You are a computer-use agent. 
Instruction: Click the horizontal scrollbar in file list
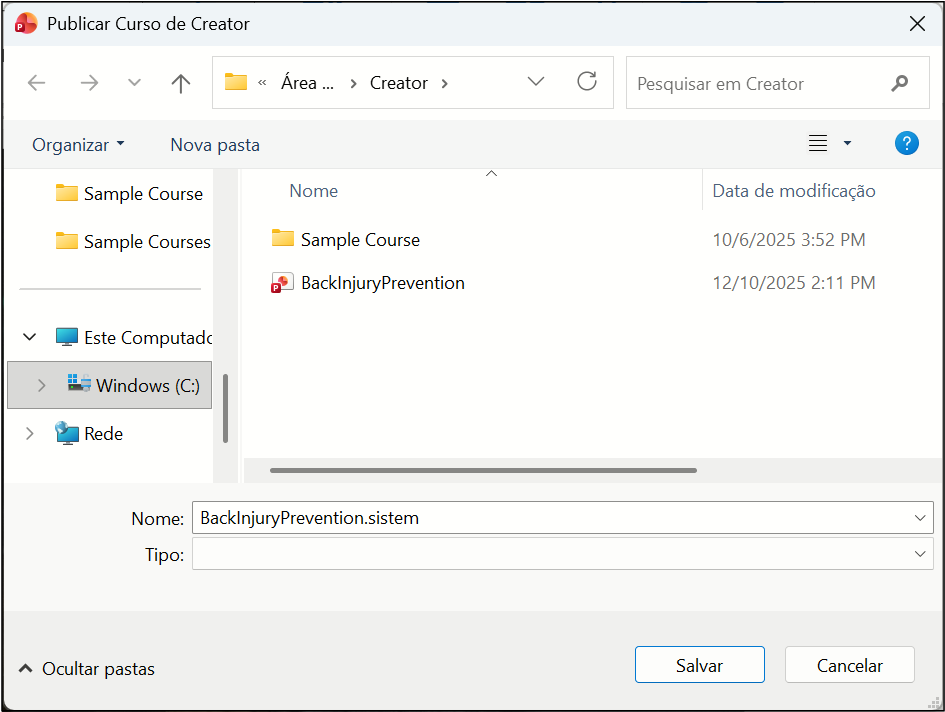[483, 469]
